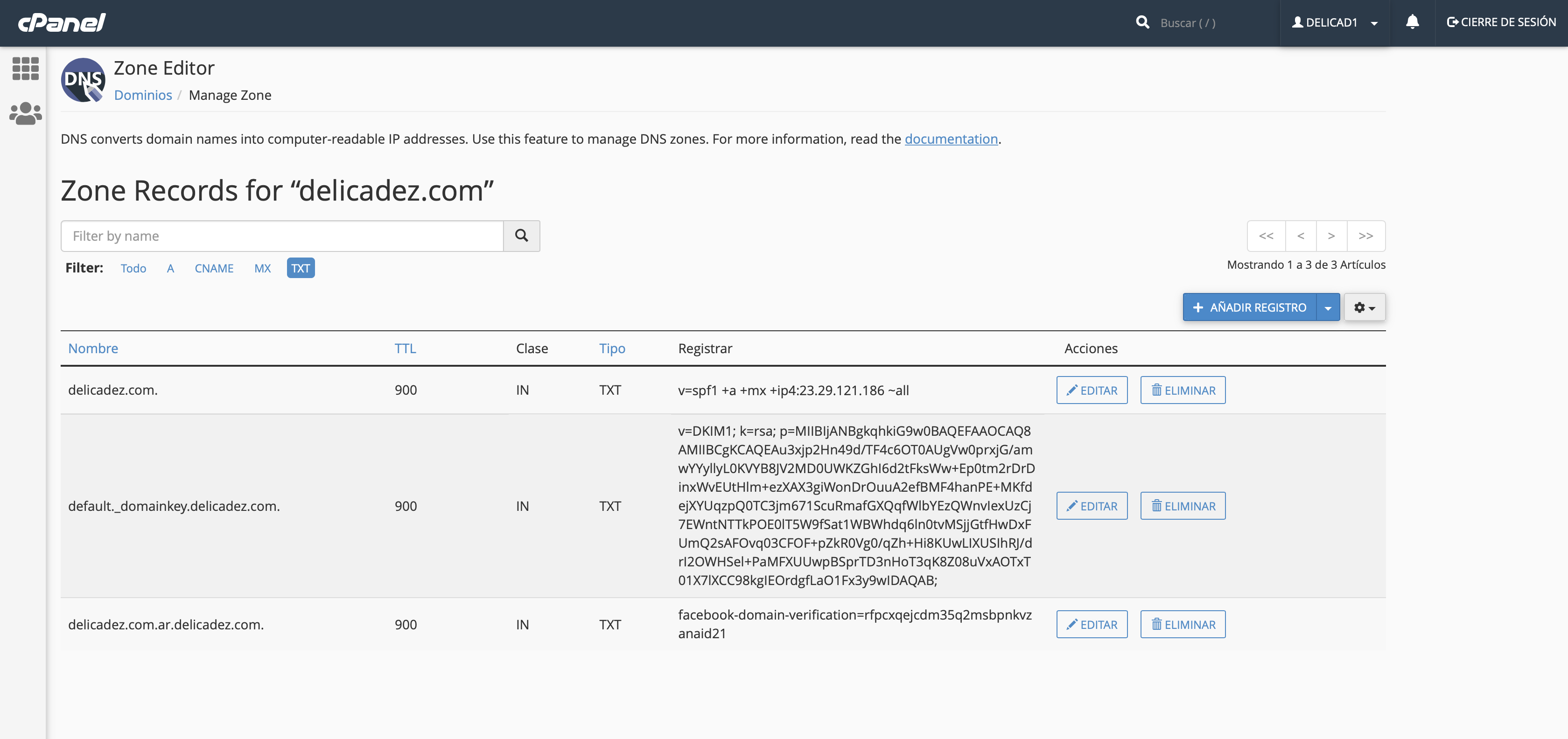
Task: Click the top search magnifier icon
Action: (x=1142, y=22)
